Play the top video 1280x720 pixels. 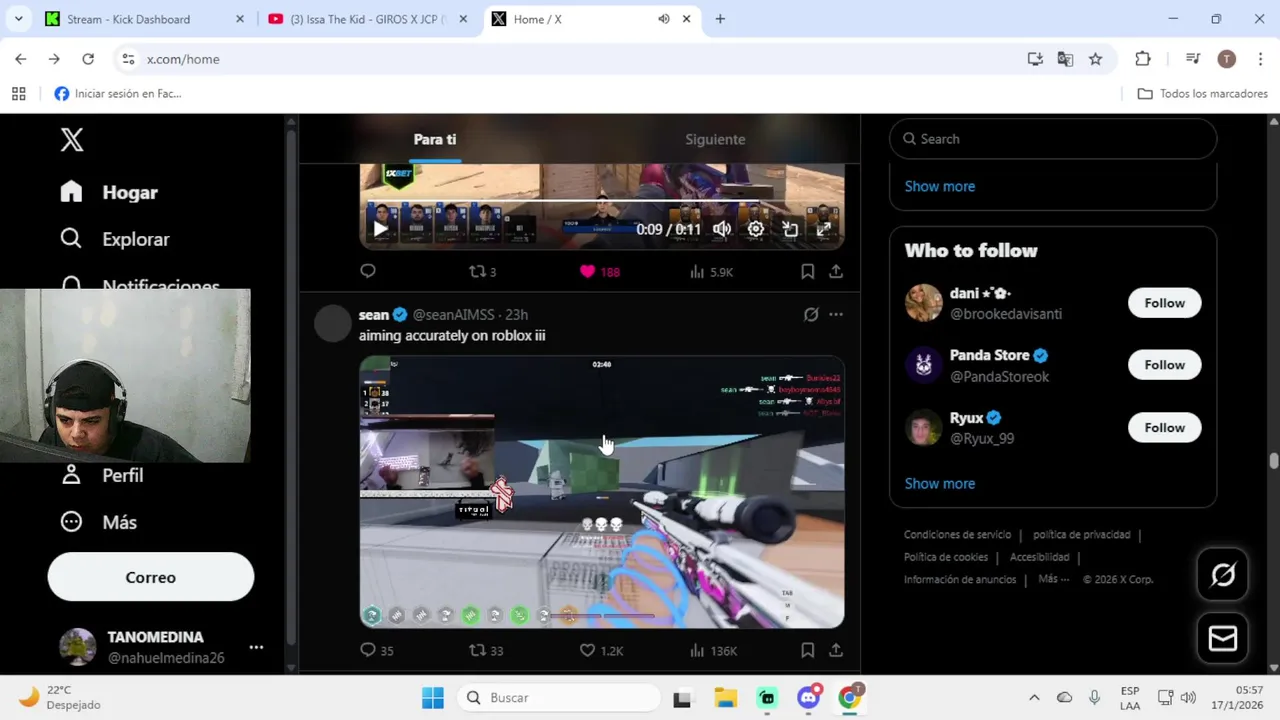point(380,229)
